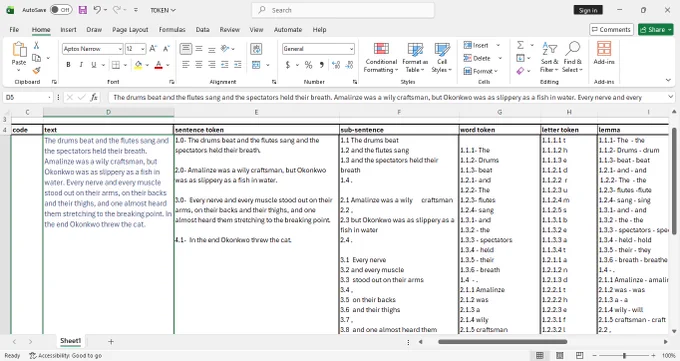The width and height of the screenshot is (680, 361).
Task: Click the Save floppy disk icon
Action: [x=82, y=10]
